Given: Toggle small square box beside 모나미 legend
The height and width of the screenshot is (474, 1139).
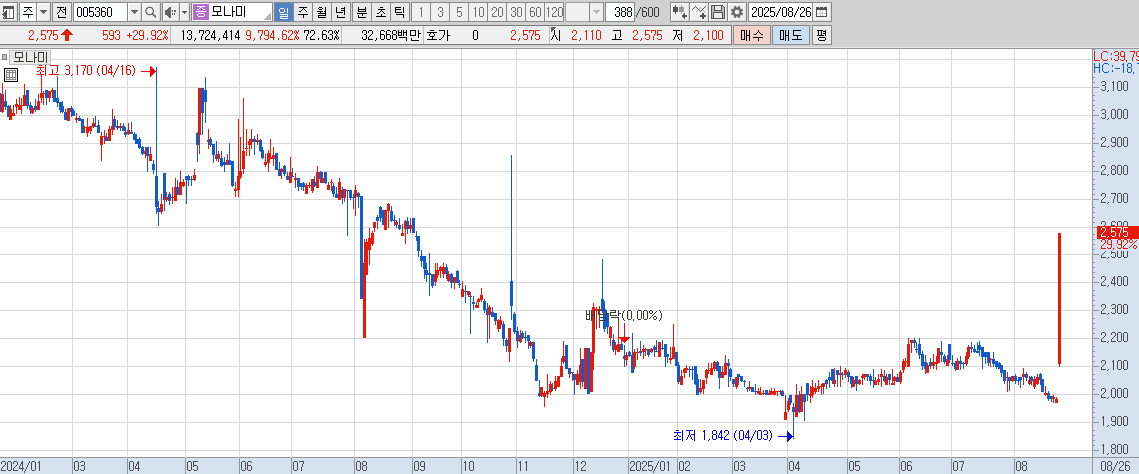Looking at the screenshot, I should pos(4,57).
